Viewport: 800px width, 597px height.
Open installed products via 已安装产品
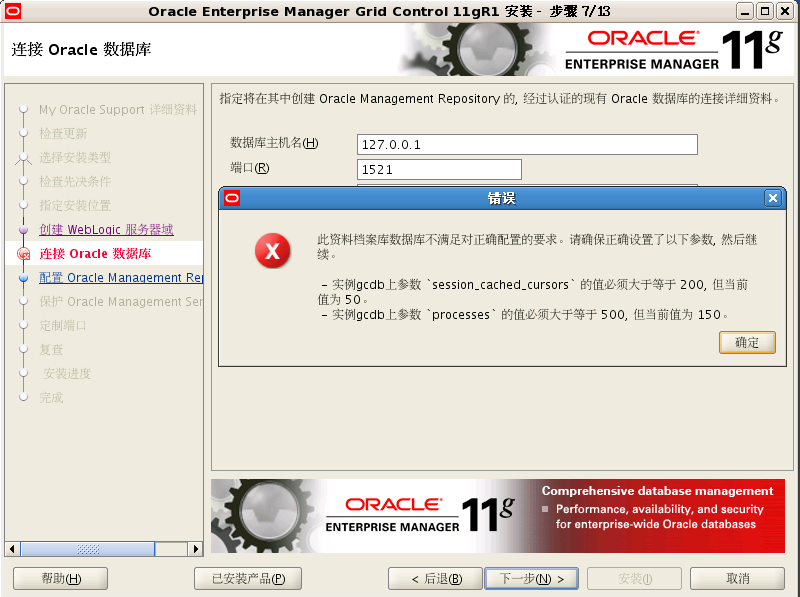point(247,578)
